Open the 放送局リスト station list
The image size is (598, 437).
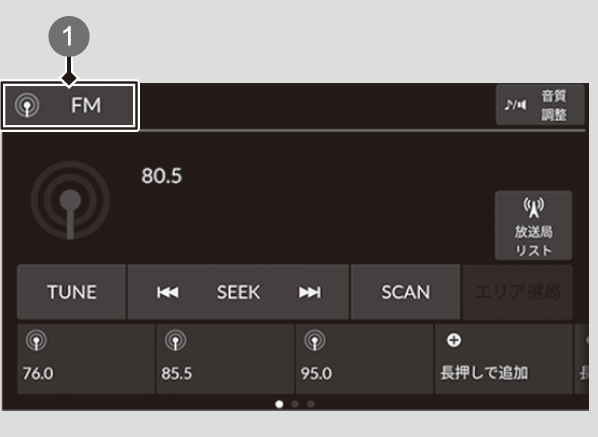(x=533, y=225)
